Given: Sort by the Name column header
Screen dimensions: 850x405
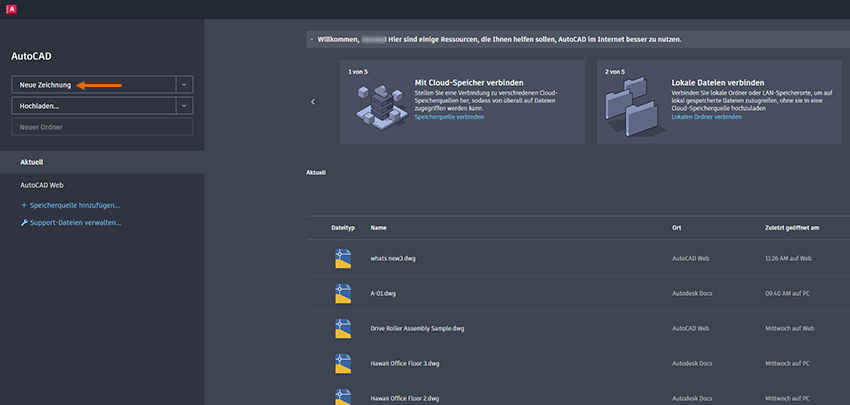Looking at the screenshot, I should pyautogui.click(x=378, y=228).
